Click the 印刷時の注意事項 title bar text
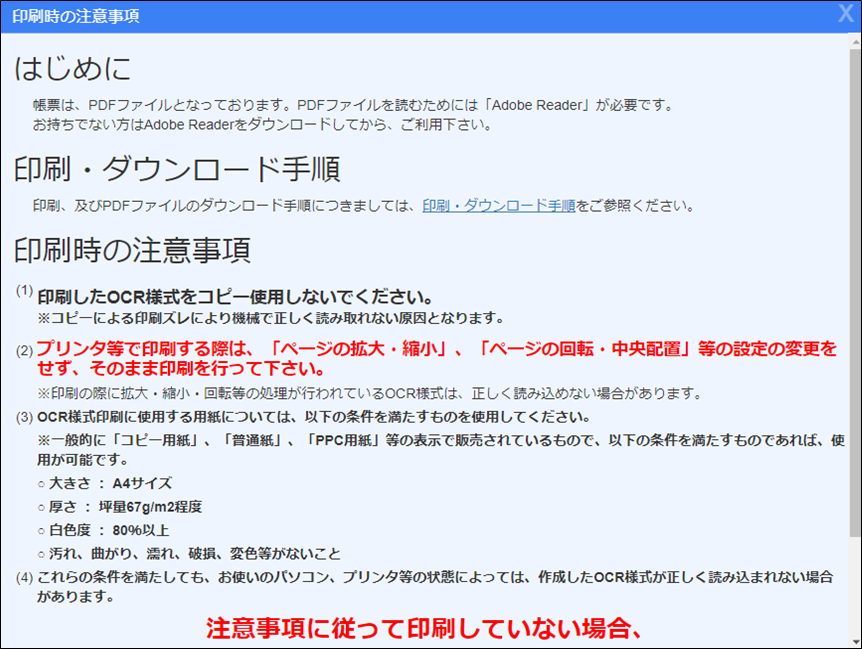This screenshot has height=649, width=862. coord(76,16)
